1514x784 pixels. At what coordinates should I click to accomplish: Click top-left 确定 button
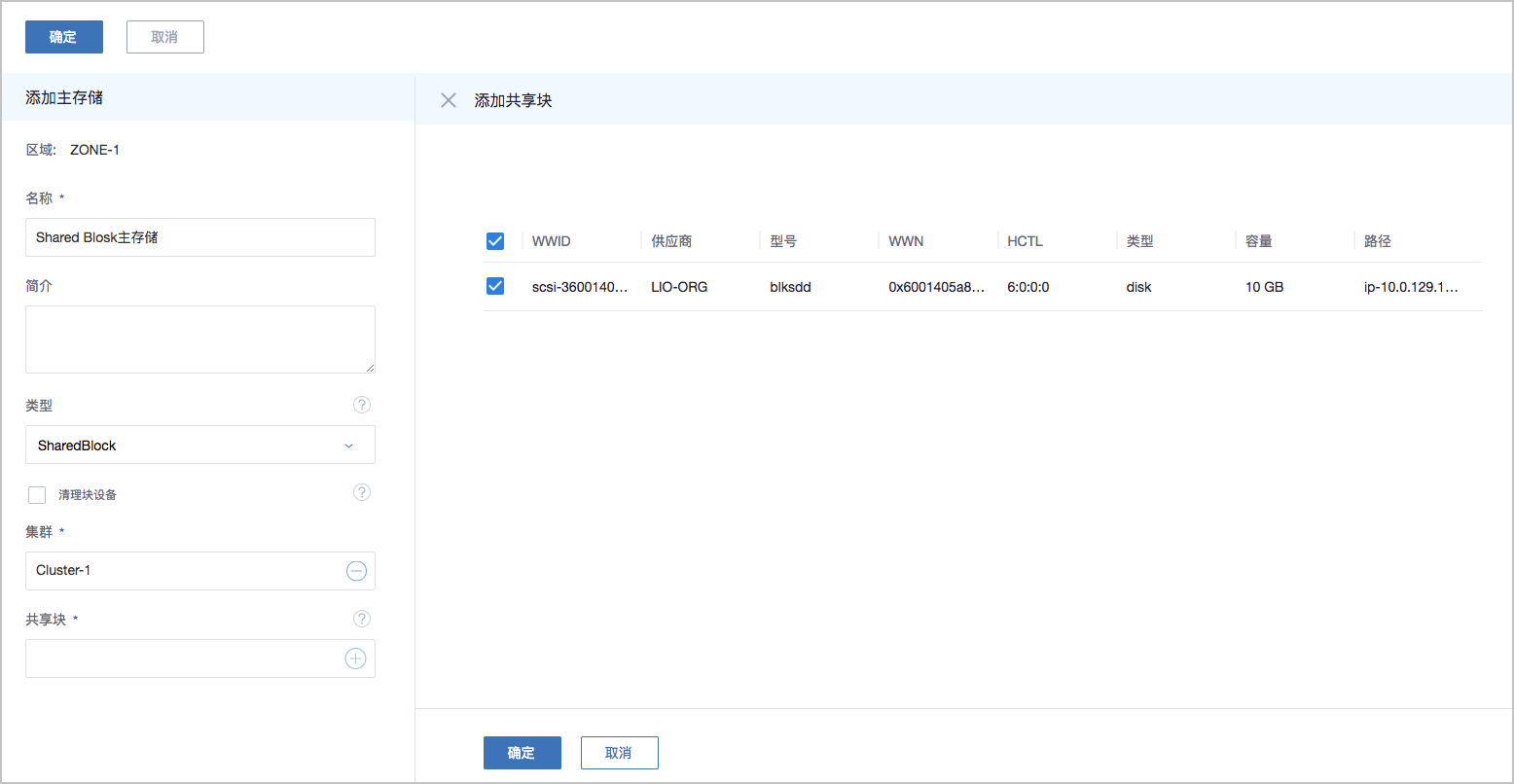coord(64,37)
